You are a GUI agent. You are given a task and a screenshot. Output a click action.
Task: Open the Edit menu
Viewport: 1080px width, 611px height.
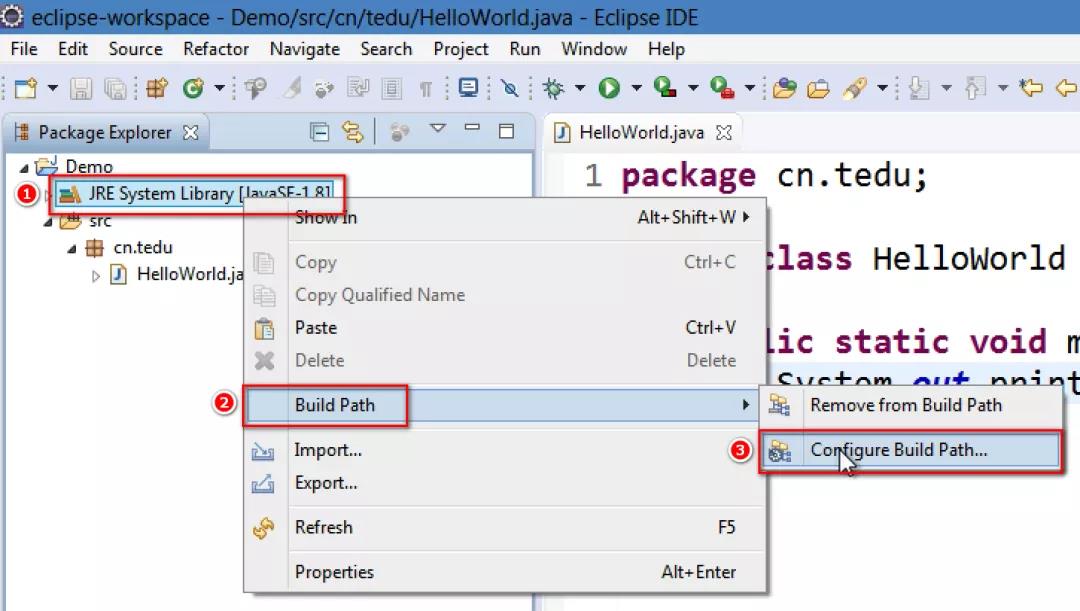tap(72, 49)
